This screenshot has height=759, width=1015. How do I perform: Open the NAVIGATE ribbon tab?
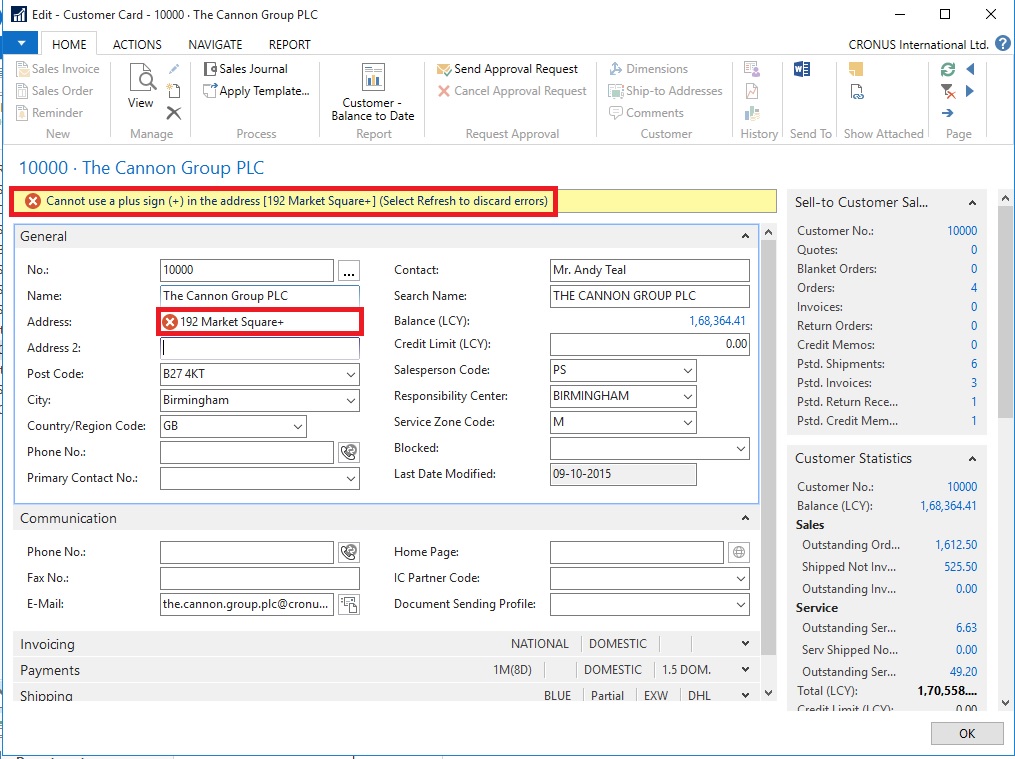pos(215,45)
